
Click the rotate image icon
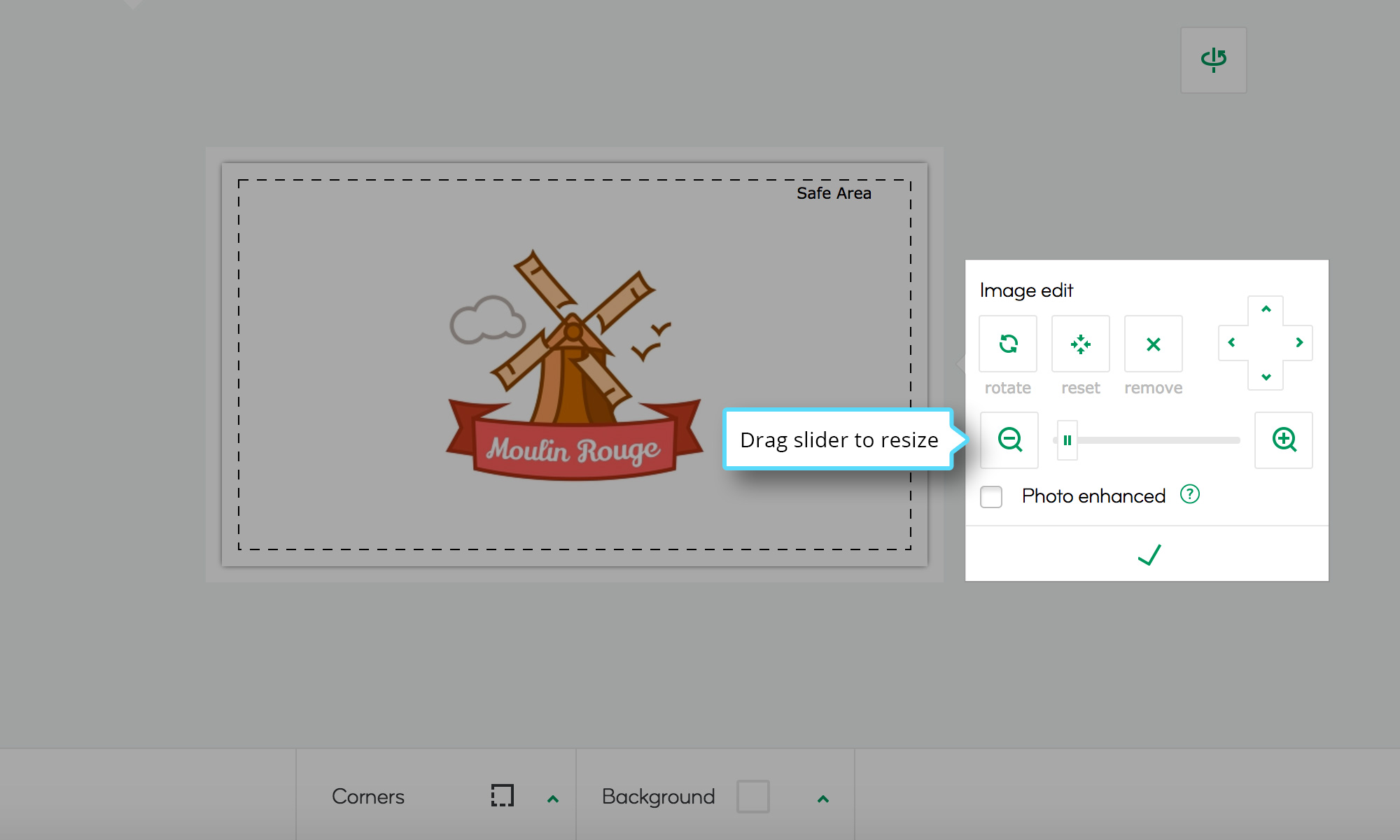(x=1008, y=344)
